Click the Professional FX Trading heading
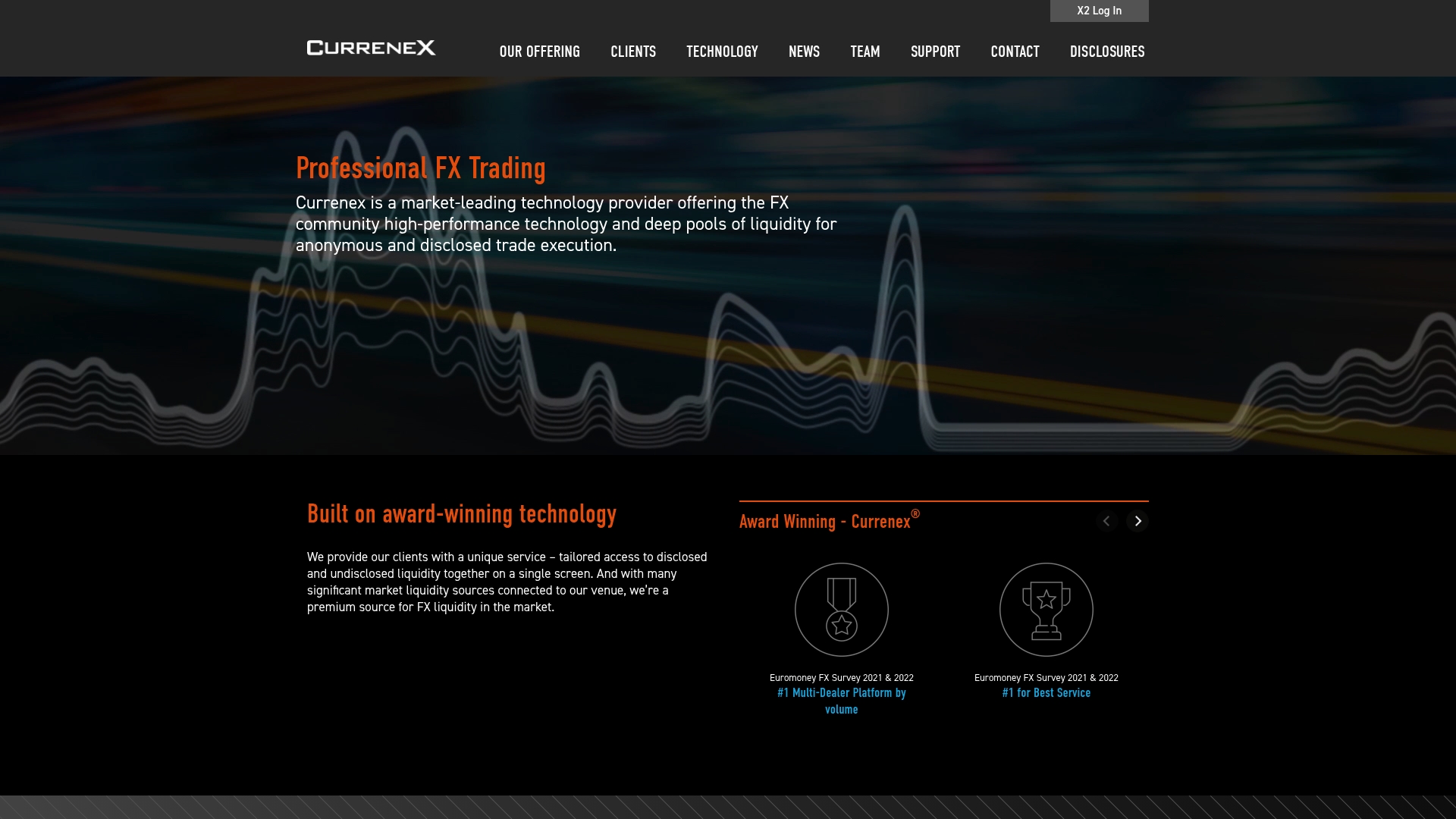This screenshot has width=1456, height=819. tap(421, 168)
